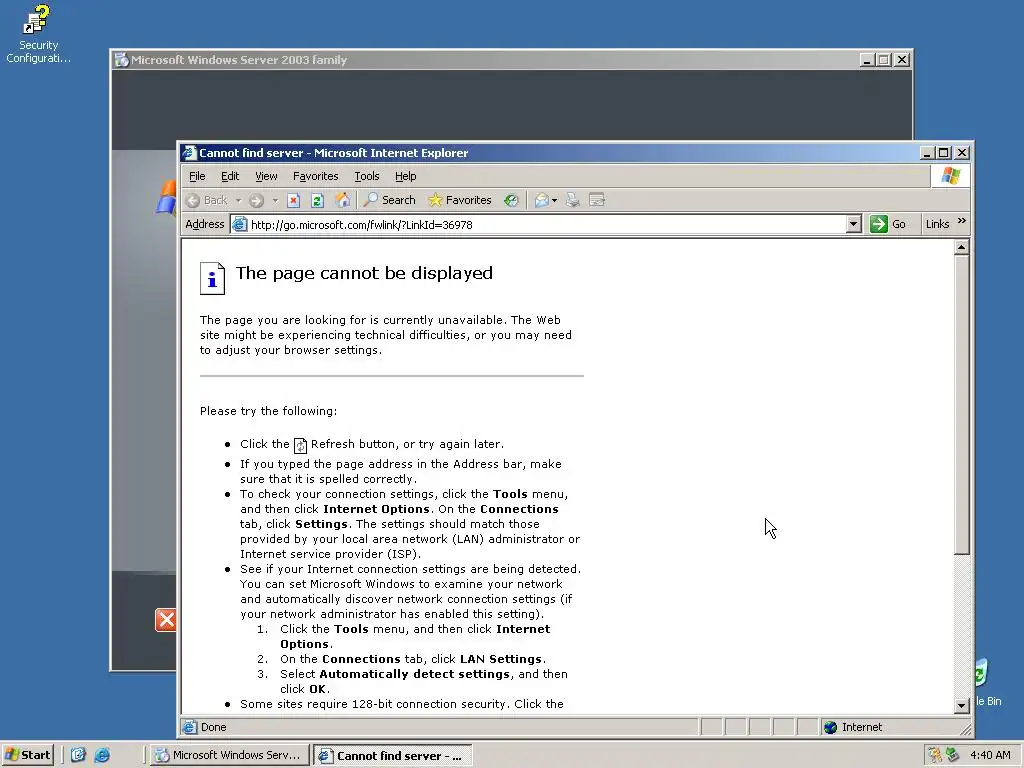Viewport: 1024px width, 768px height.
Task: Launch Internet Explorer from quick launch
Action: (x=102, y=755)
